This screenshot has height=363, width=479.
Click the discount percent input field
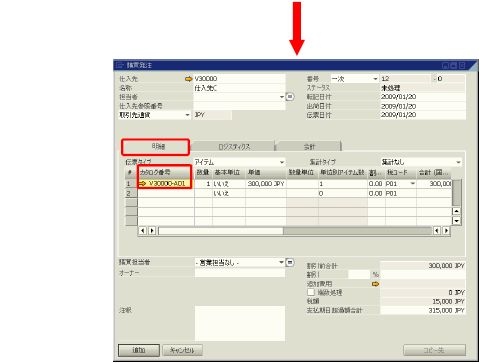click(359, 274)
